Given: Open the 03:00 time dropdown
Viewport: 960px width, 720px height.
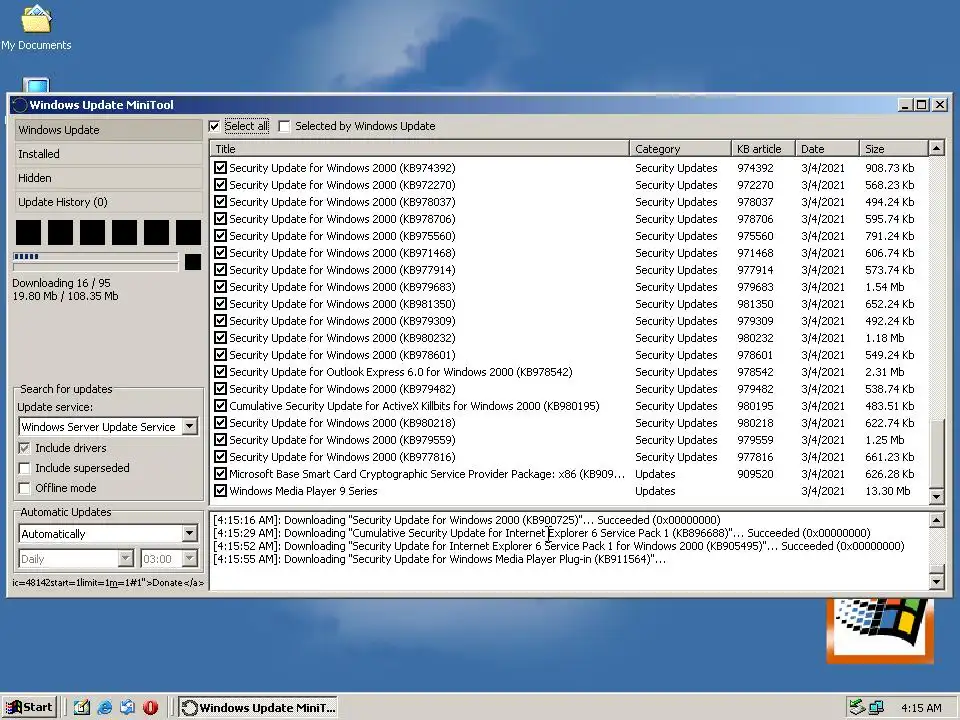Looking at the screenshot, I should [190, 558].
